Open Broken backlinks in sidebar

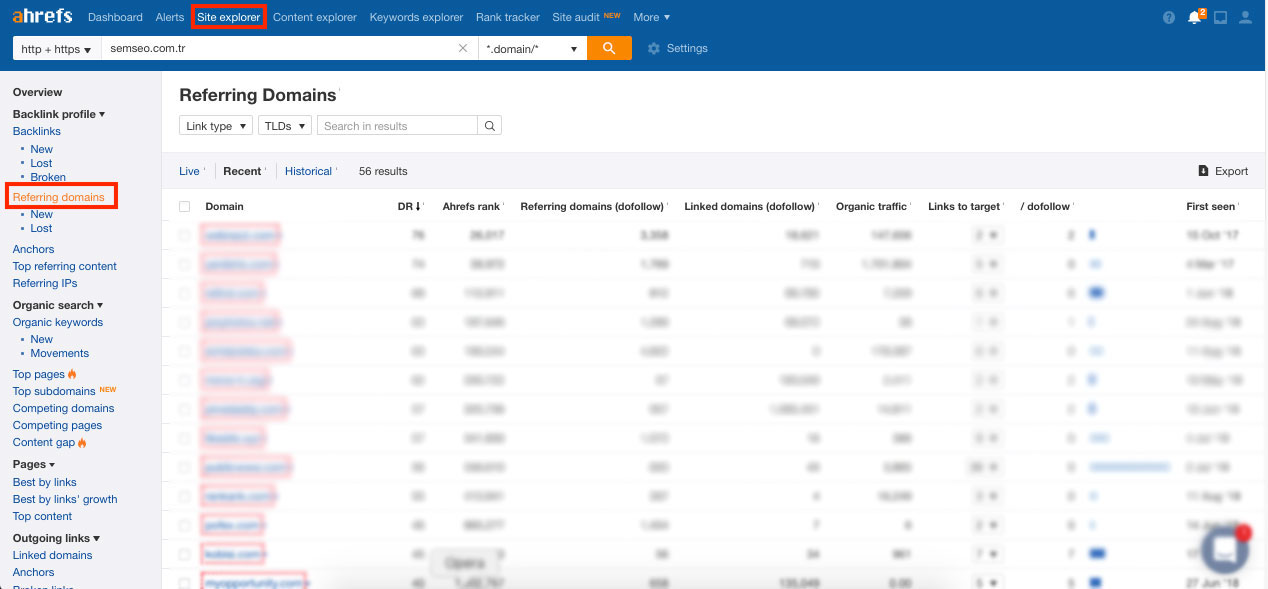(48, 177)
